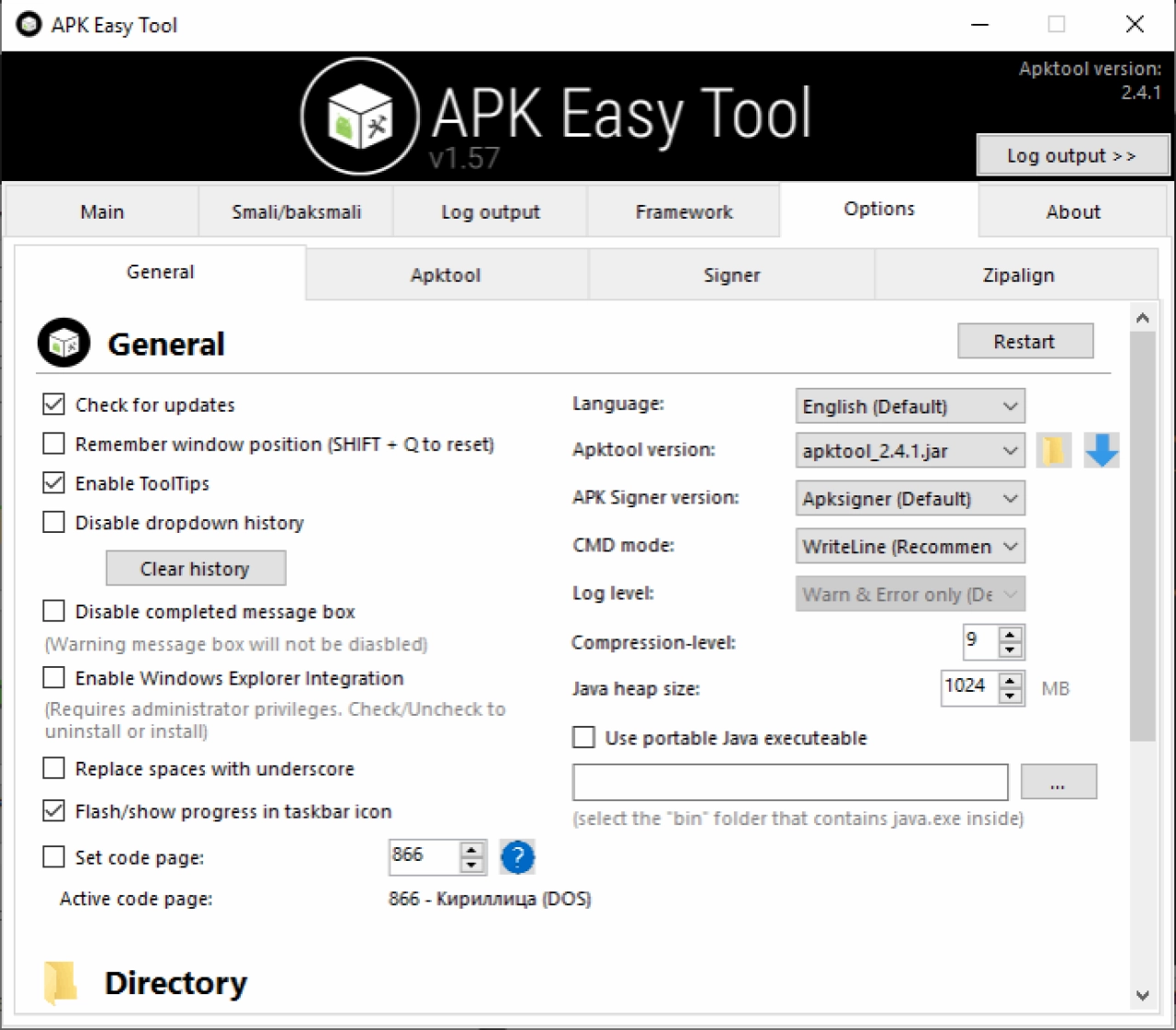
Task: Switch to the Apktool sub-tab
Action: tap(446, 275)
